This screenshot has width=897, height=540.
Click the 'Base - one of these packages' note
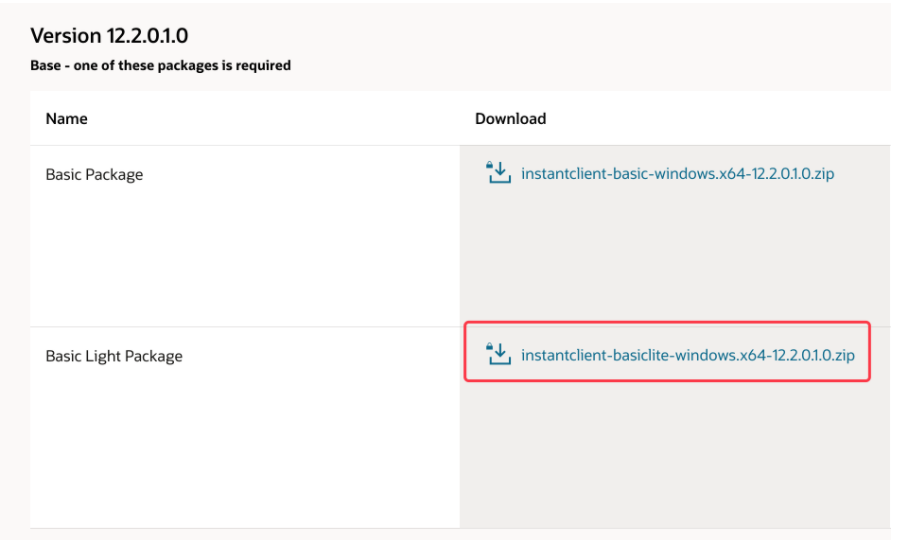[160, 66]
